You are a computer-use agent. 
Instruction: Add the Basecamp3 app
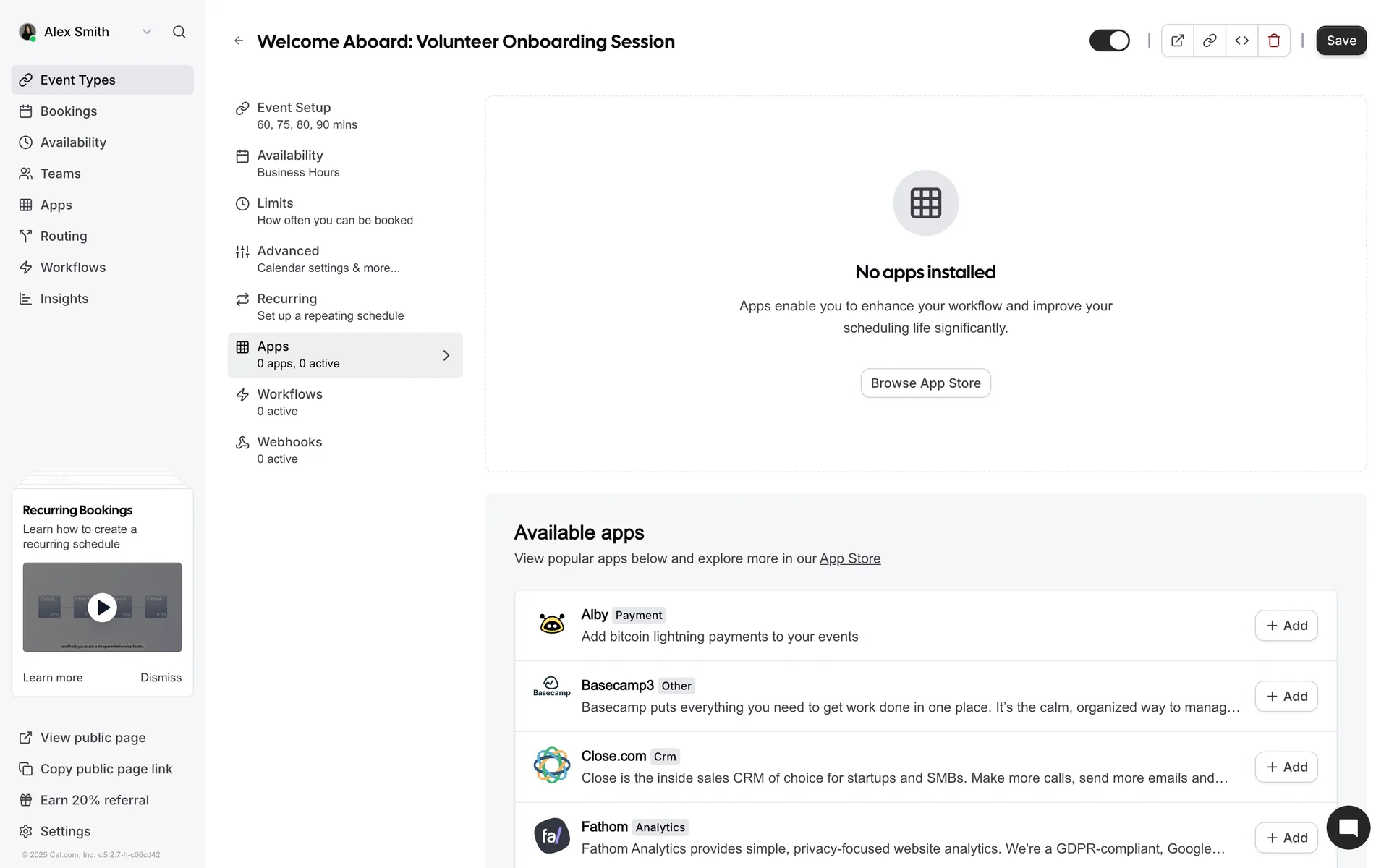(x=1286, y=697)
